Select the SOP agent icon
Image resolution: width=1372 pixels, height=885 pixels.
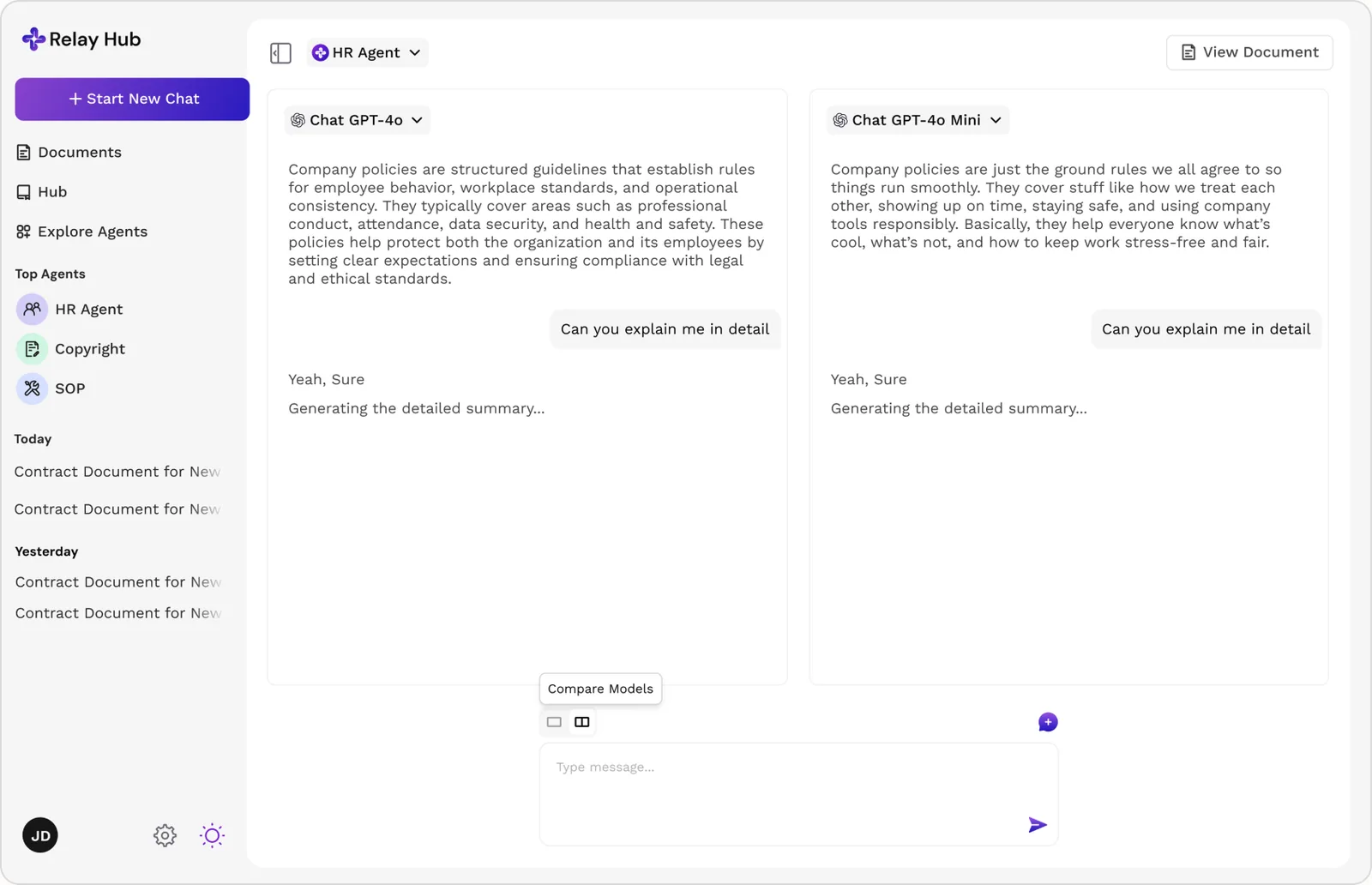pyautogui.click(x=32, y=388)
